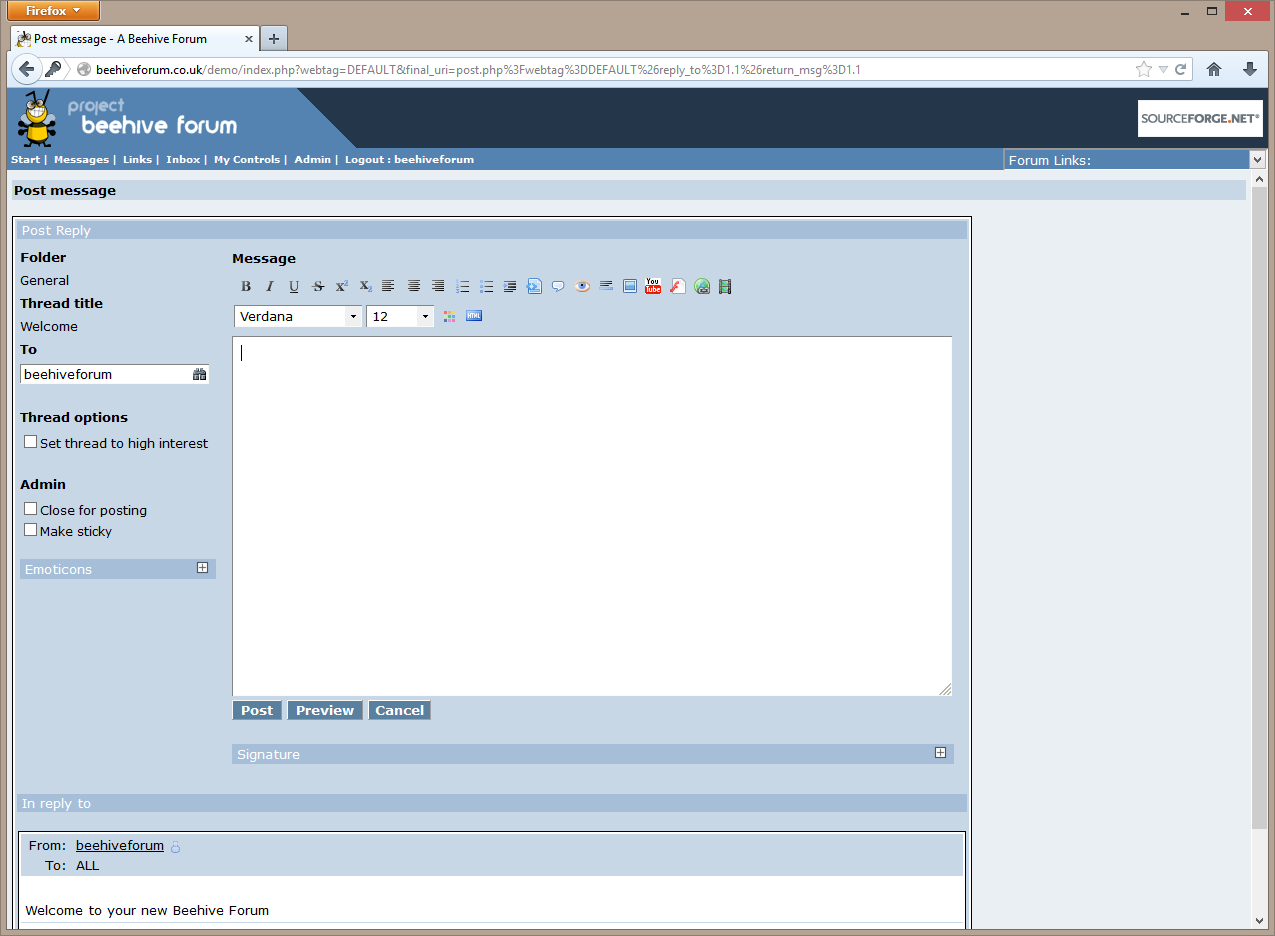Open the Admin menu item
The image size is (1275, 936).
point(312,159)
